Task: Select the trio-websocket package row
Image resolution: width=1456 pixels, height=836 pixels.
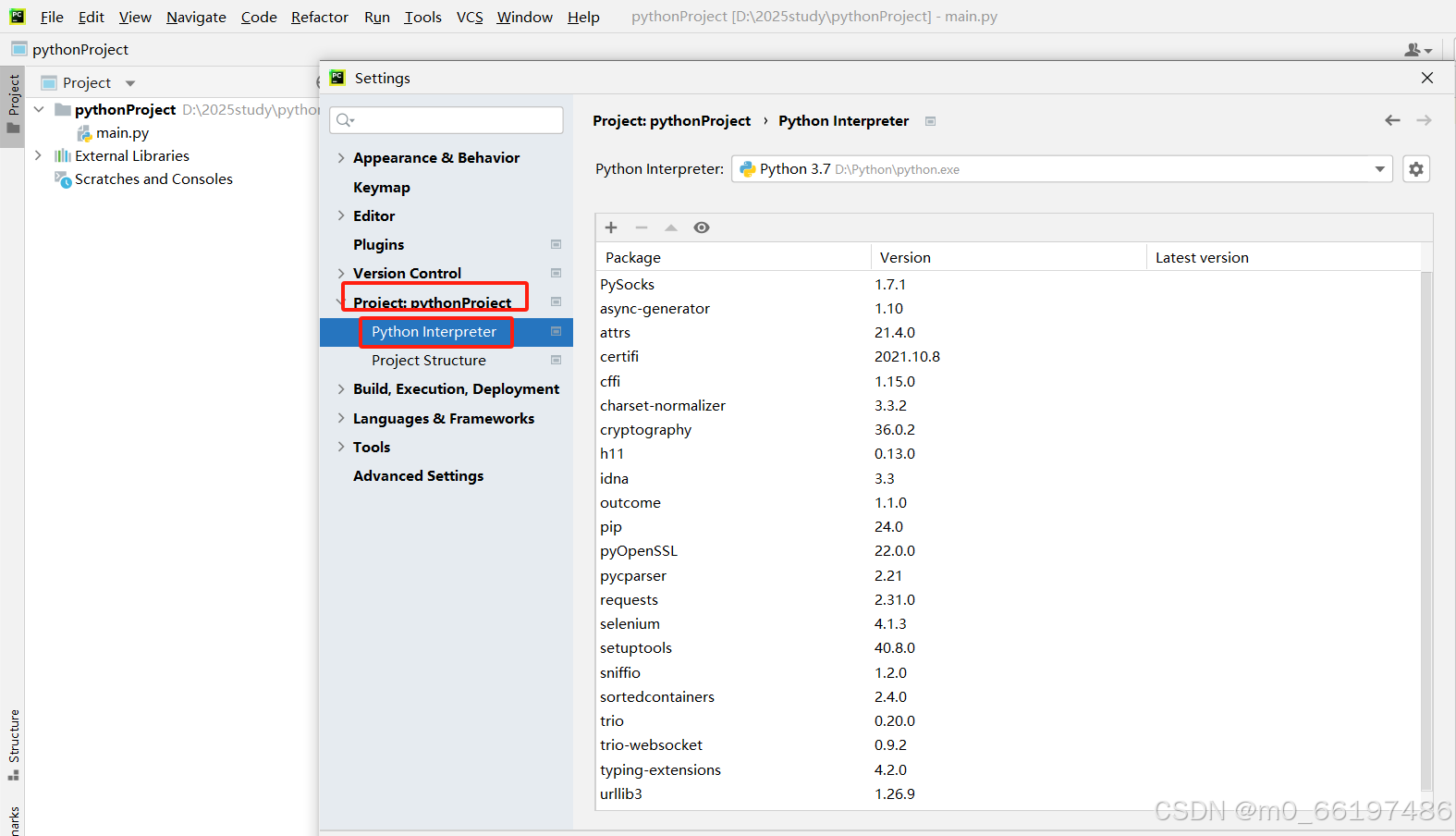Action: click(x=1009, y=744)
